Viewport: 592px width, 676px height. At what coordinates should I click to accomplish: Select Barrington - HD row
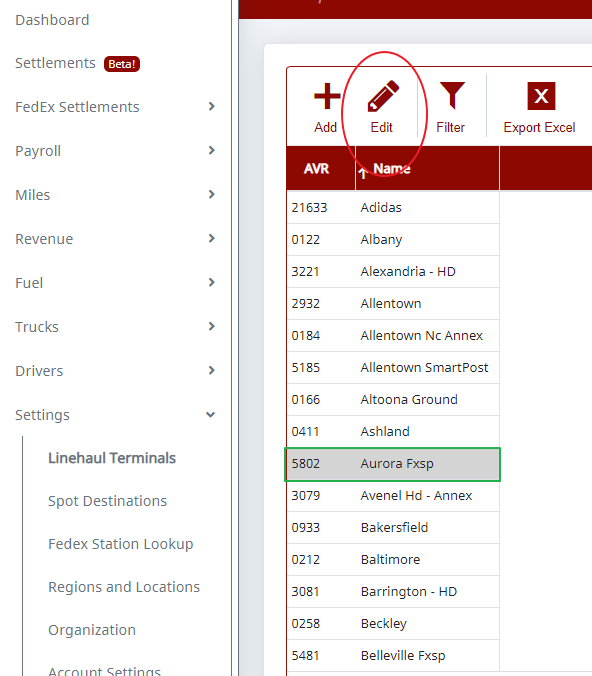pyautogui.click(x=393, y=592)
